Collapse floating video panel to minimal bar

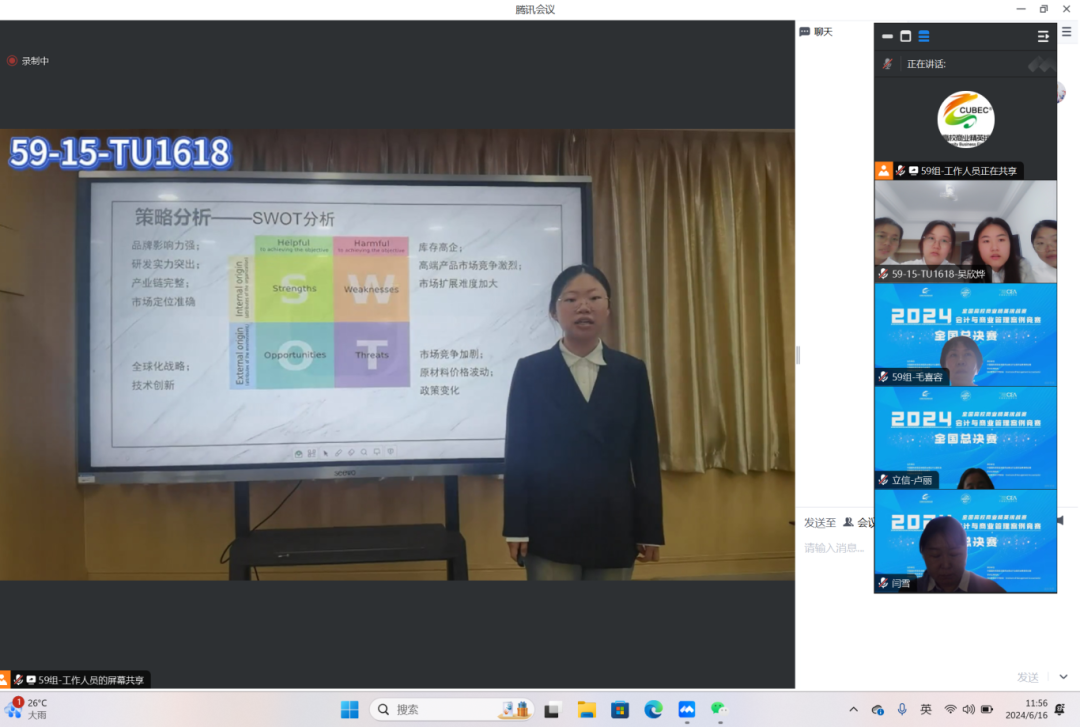(887, 36)
